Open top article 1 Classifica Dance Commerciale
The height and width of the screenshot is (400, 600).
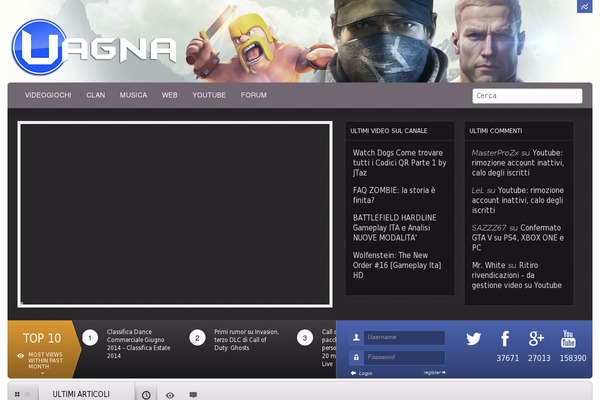pos(139,344)
